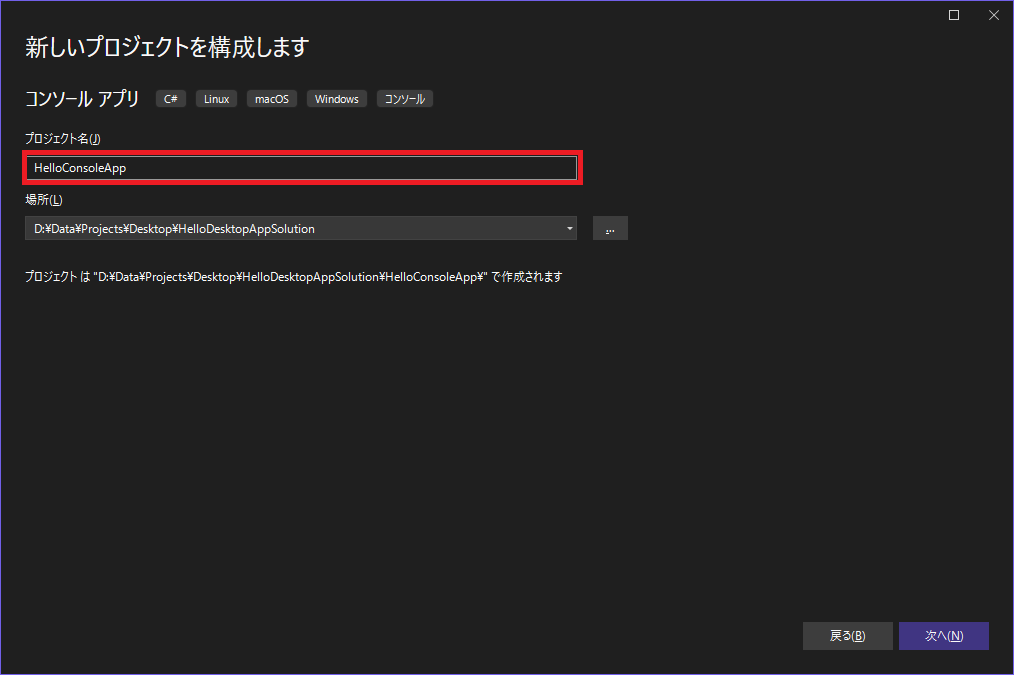Click the コンソール project type tag
Screen dimensions: 1014x675
coord(405,99)
